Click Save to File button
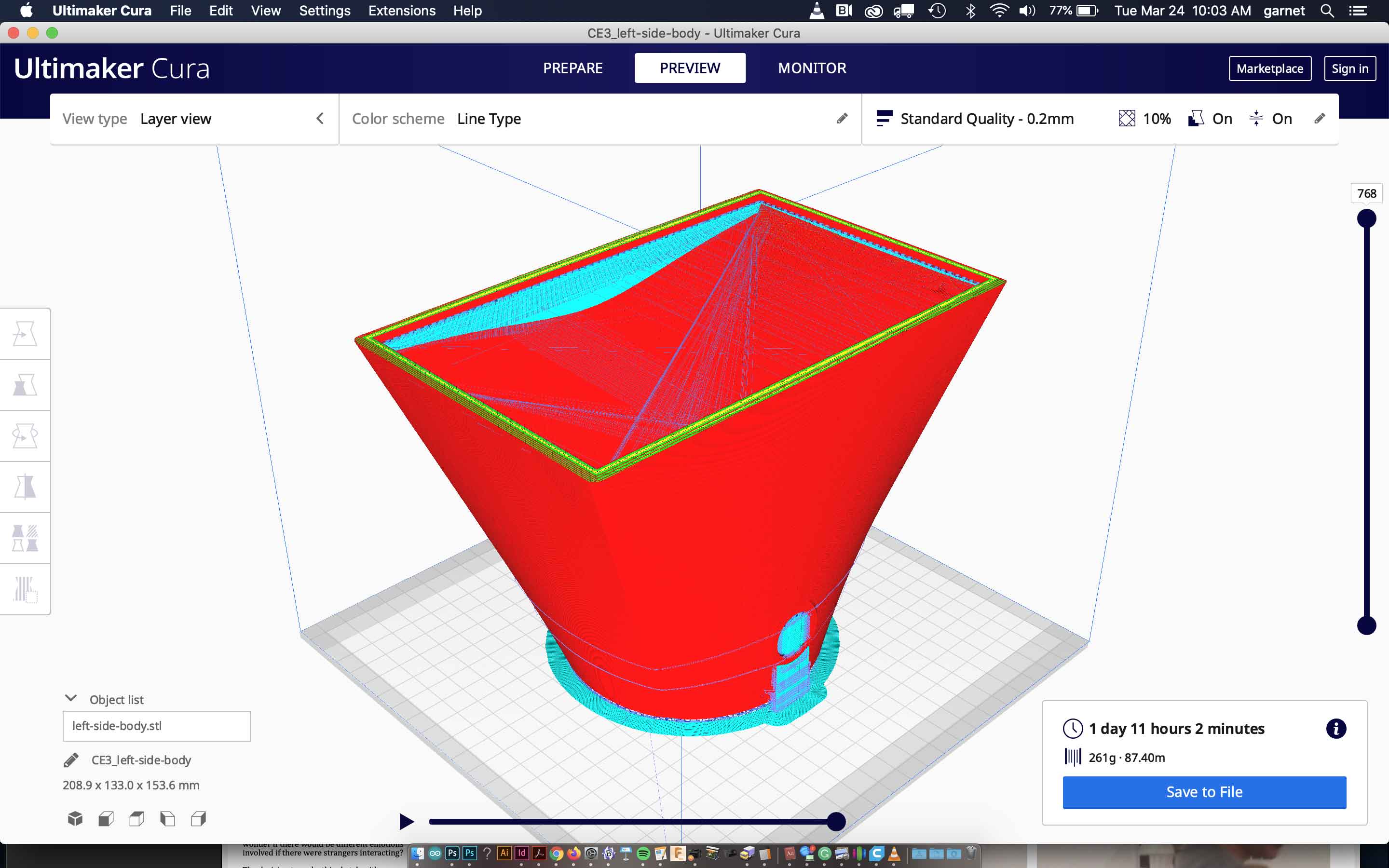 [1204, 792]
